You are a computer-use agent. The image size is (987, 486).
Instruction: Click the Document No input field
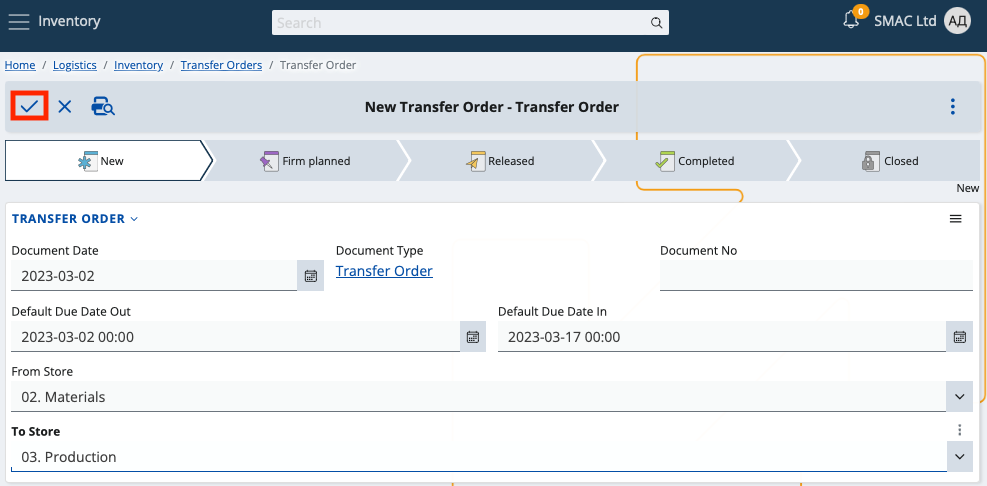tap(816, 276)
